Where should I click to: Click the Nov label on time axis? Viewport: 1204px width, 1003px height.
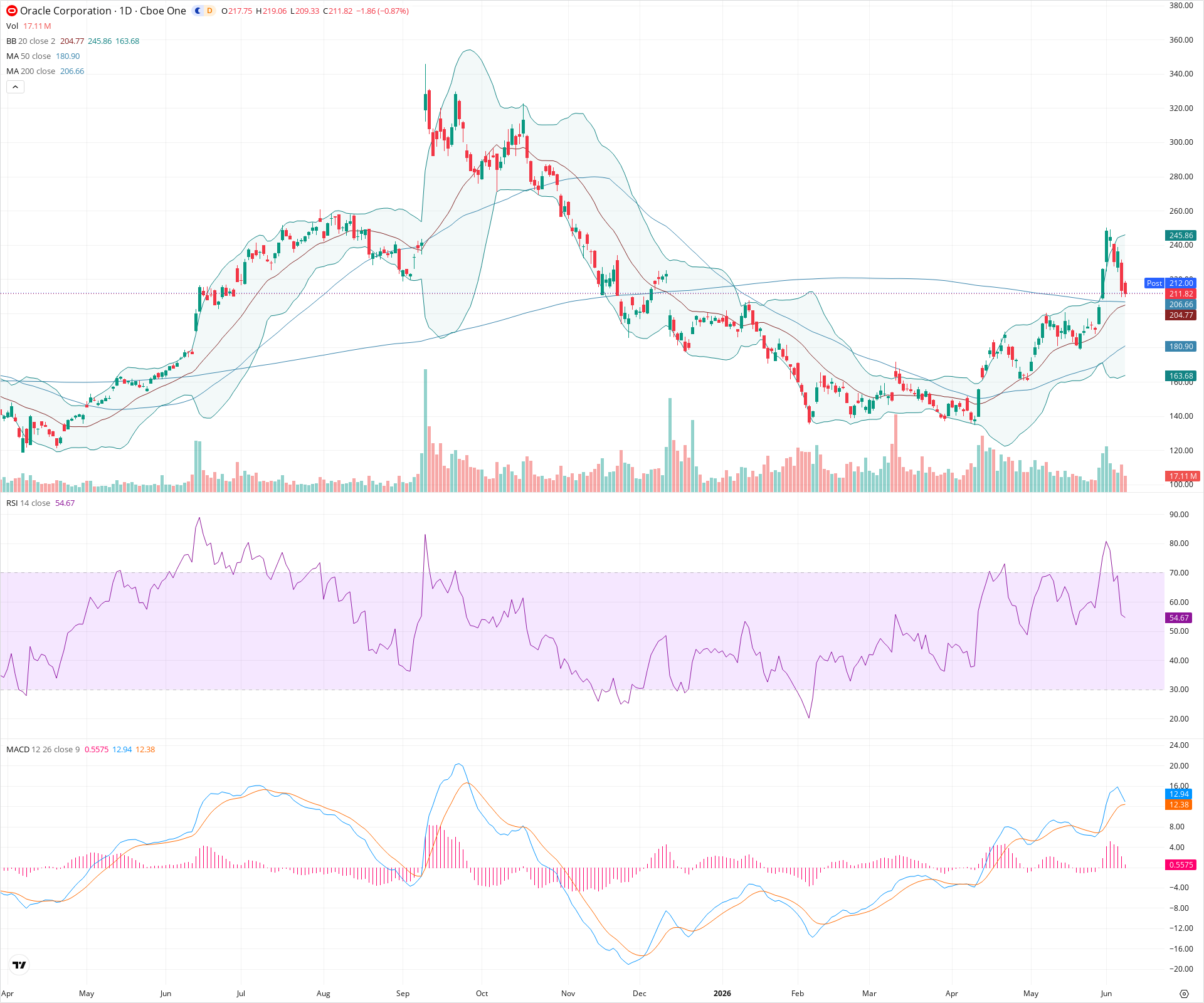(568, 993)
